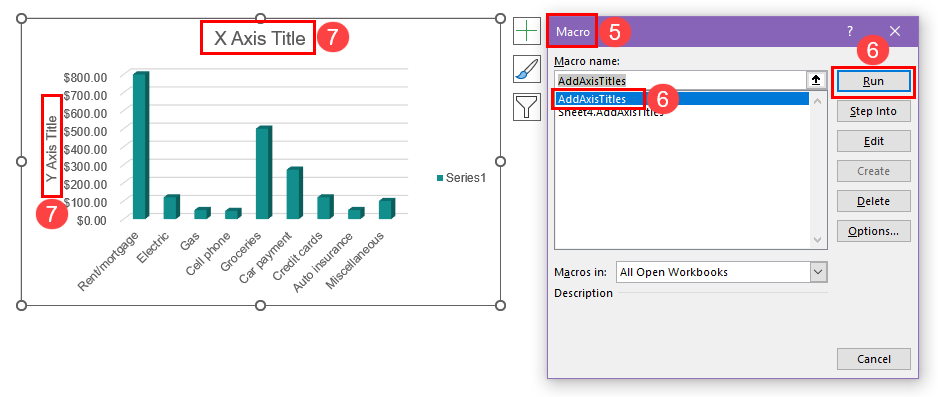
Task: Open the Chart Elements plus button
Action: [x=527, y=30]
